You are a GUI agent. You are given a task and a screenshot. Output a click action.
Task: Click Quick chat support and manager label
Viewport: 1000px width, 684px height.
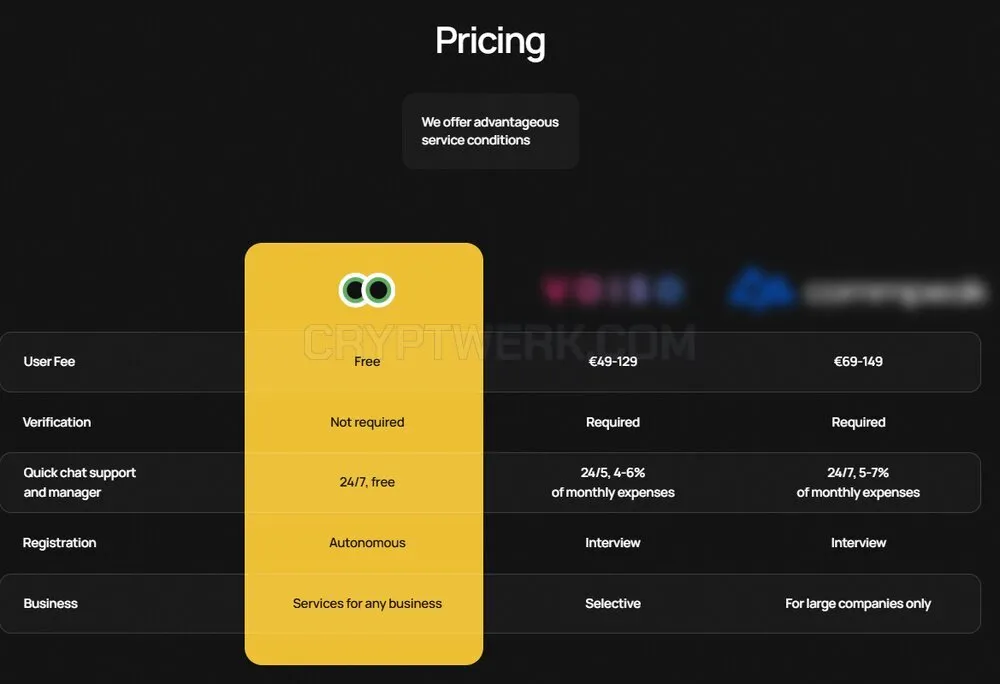click(80, 483)
